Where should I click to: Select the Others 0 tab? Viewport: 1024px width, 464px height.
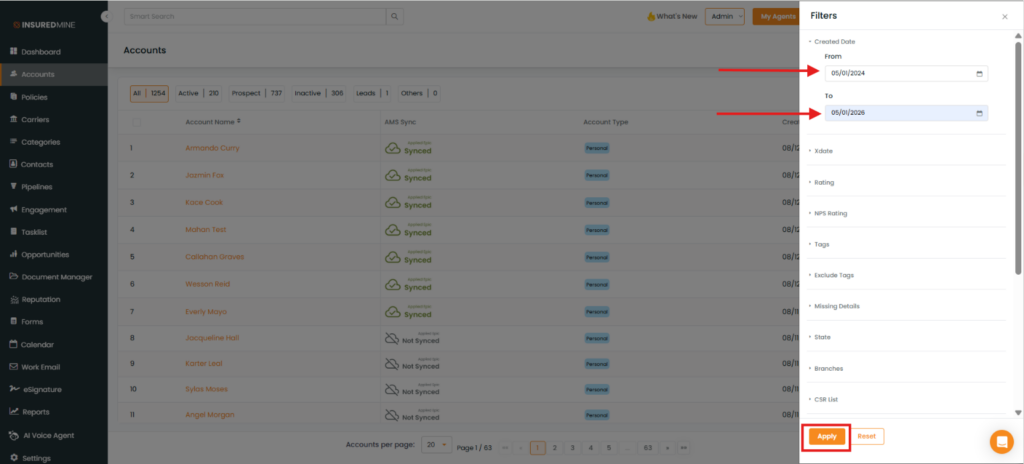(x=419, y=93)
